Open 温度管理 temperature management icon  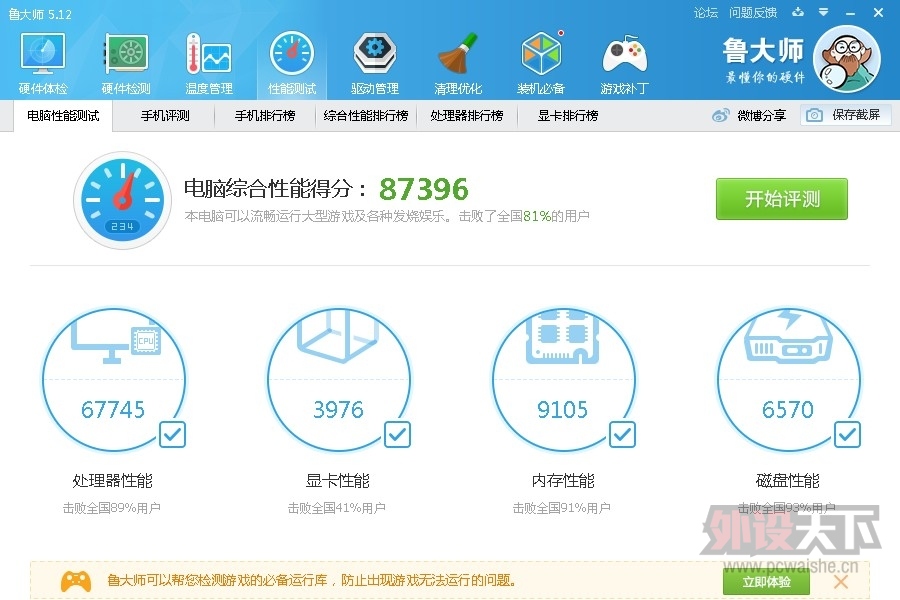click(208, 63)
